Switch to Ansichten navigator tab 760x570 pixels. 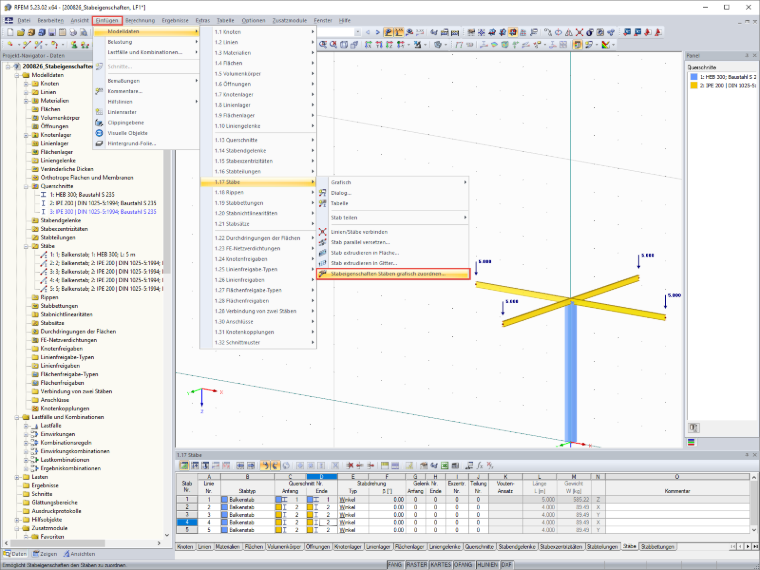[x=79, y=554]
